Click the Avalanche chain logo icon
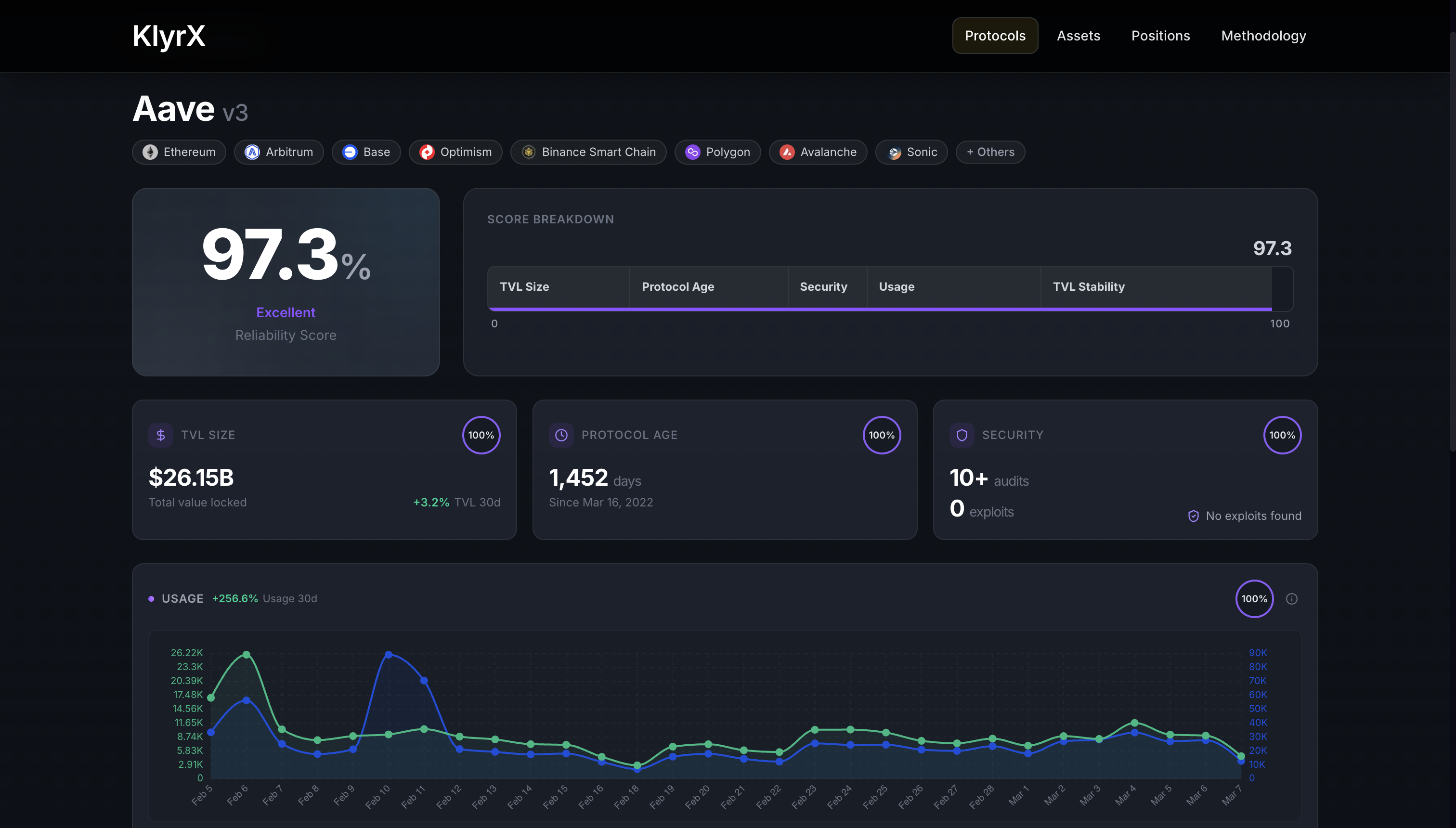This screenshot has width=1456, height=828. (787, 152)
